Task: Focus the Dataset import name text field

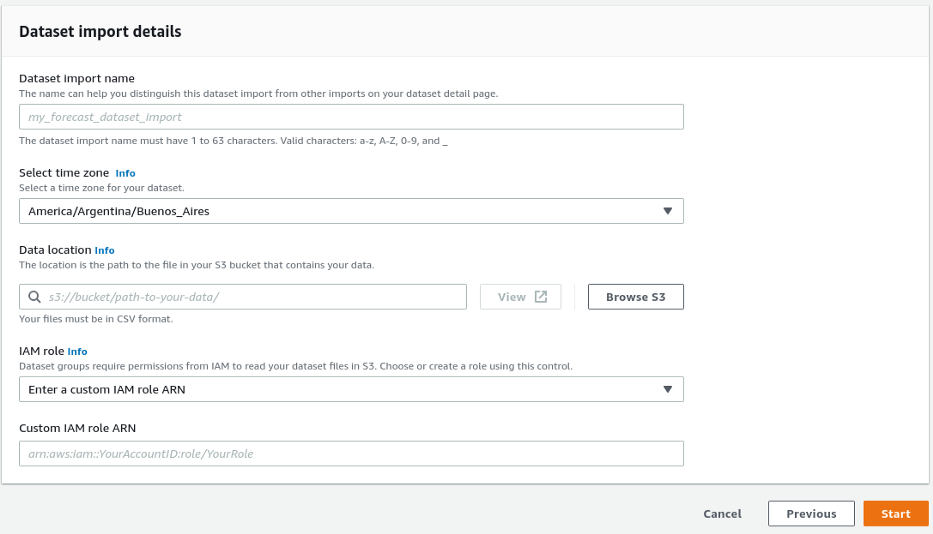Action: [x=350, y=117]
